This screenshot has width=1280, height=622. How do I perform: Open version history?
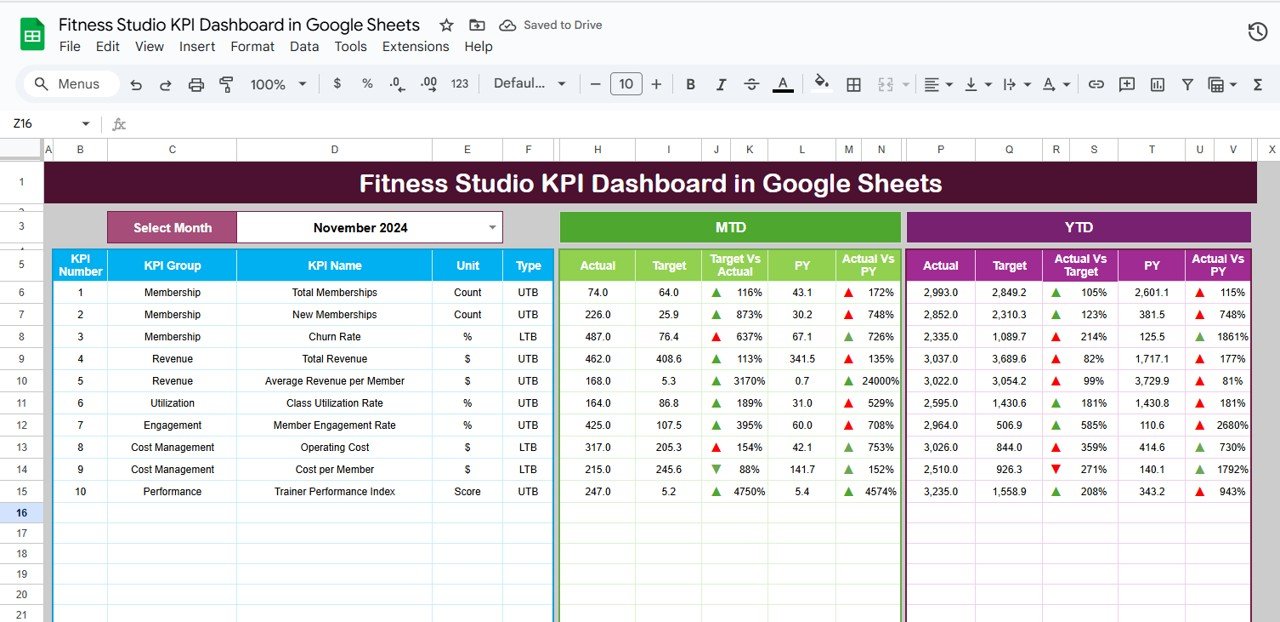[1257, 31]
